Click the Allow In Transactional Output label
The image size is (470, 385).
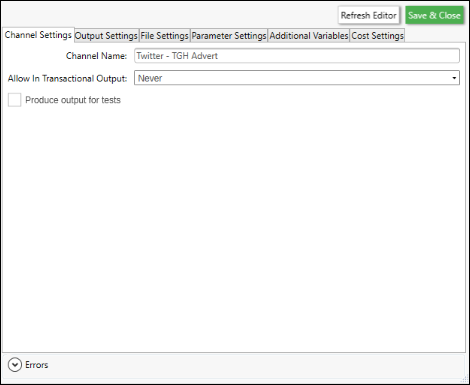click(x=67, y=78)
